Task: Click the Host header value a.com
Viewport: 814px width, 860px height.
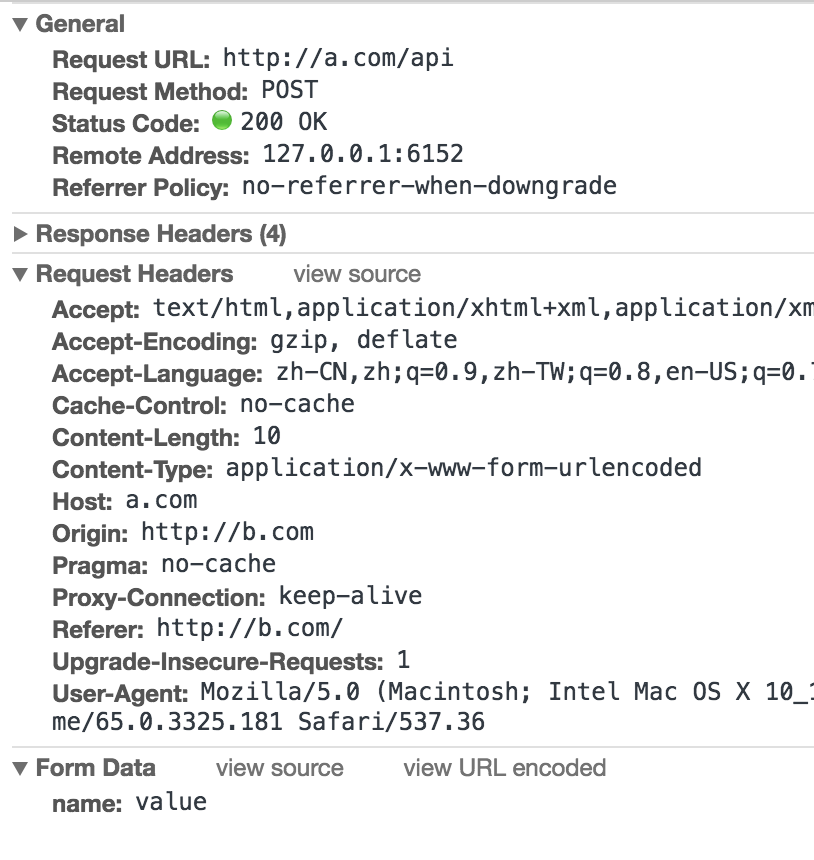Action: 161,501
